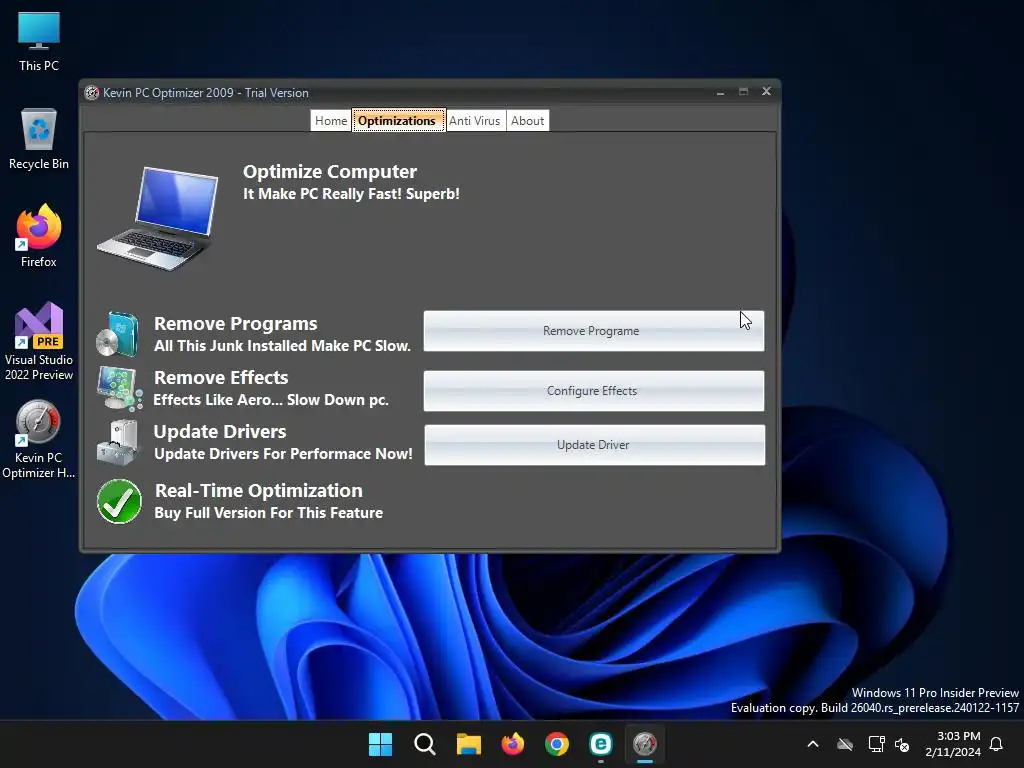Click the network display tray icon
Viewport: 1024px width, 768px height.
tap(876, 744)
